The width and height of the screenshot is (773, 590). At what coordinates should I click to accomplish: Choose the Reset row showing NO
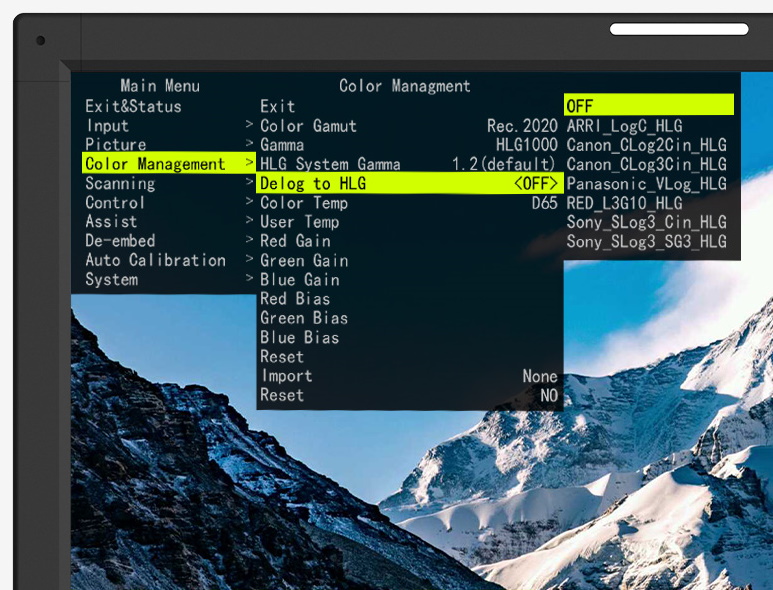coord(409,395)
